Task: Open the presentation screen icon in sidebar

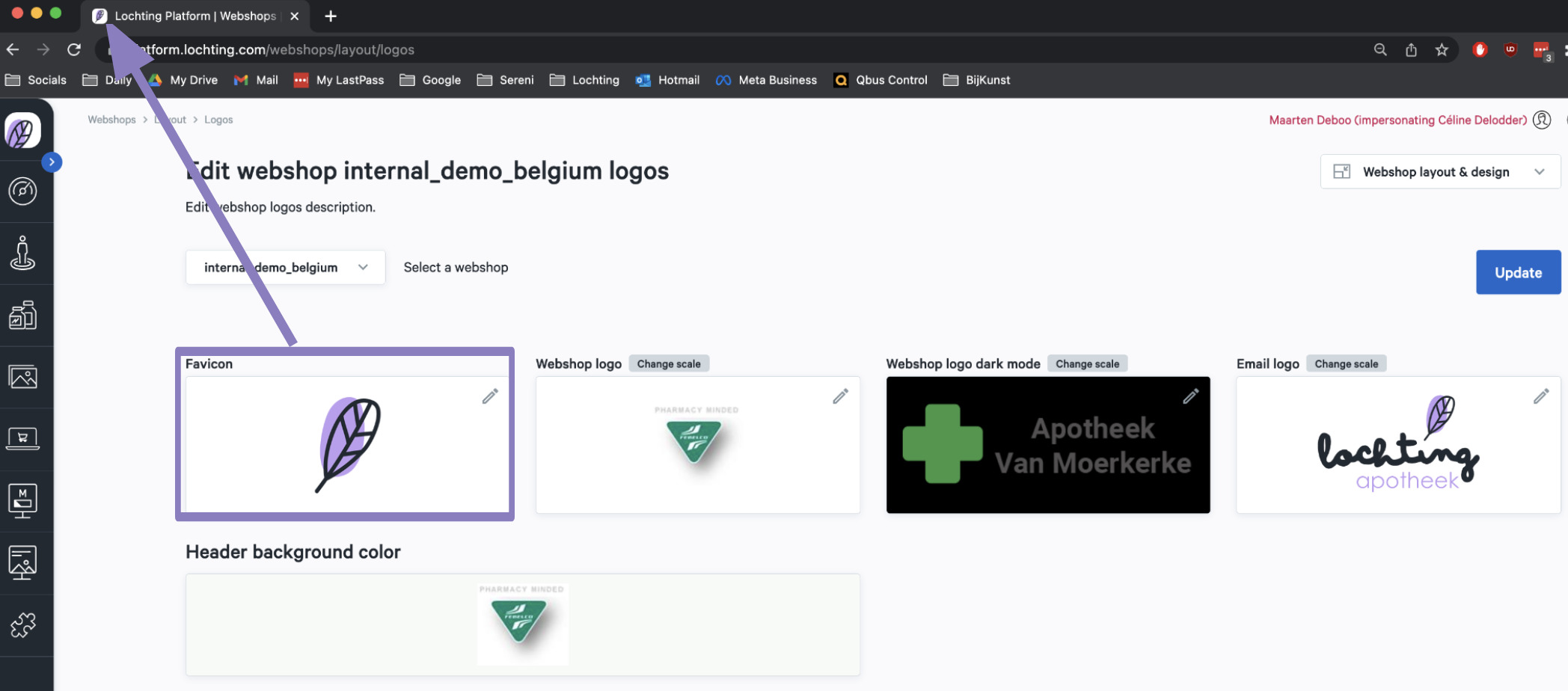Action: pyautogui.click(x=22, y=562)
